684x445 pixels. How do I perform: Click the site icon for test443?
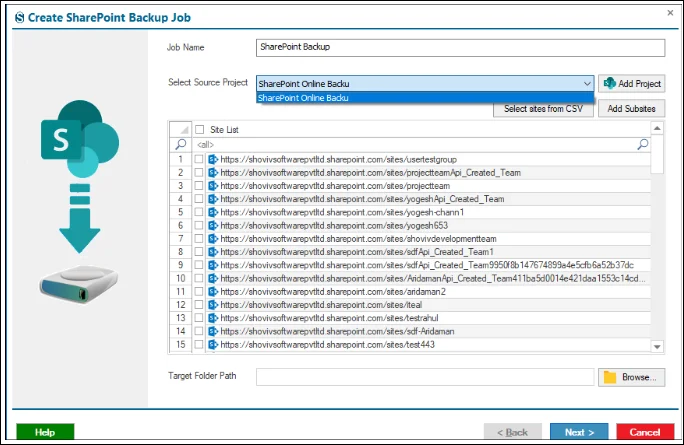[x=213, y=344]
